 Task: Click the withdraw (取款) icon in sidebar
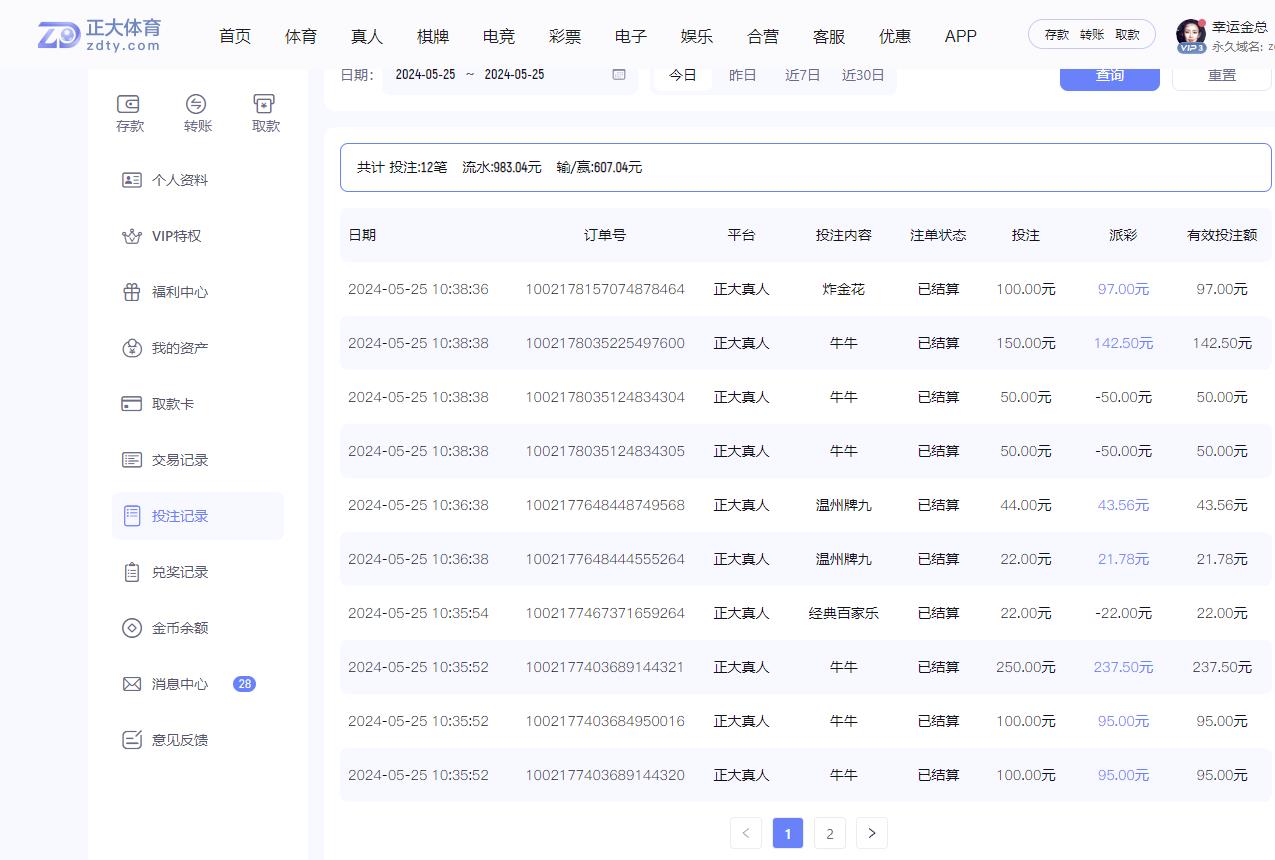[265, 104]
